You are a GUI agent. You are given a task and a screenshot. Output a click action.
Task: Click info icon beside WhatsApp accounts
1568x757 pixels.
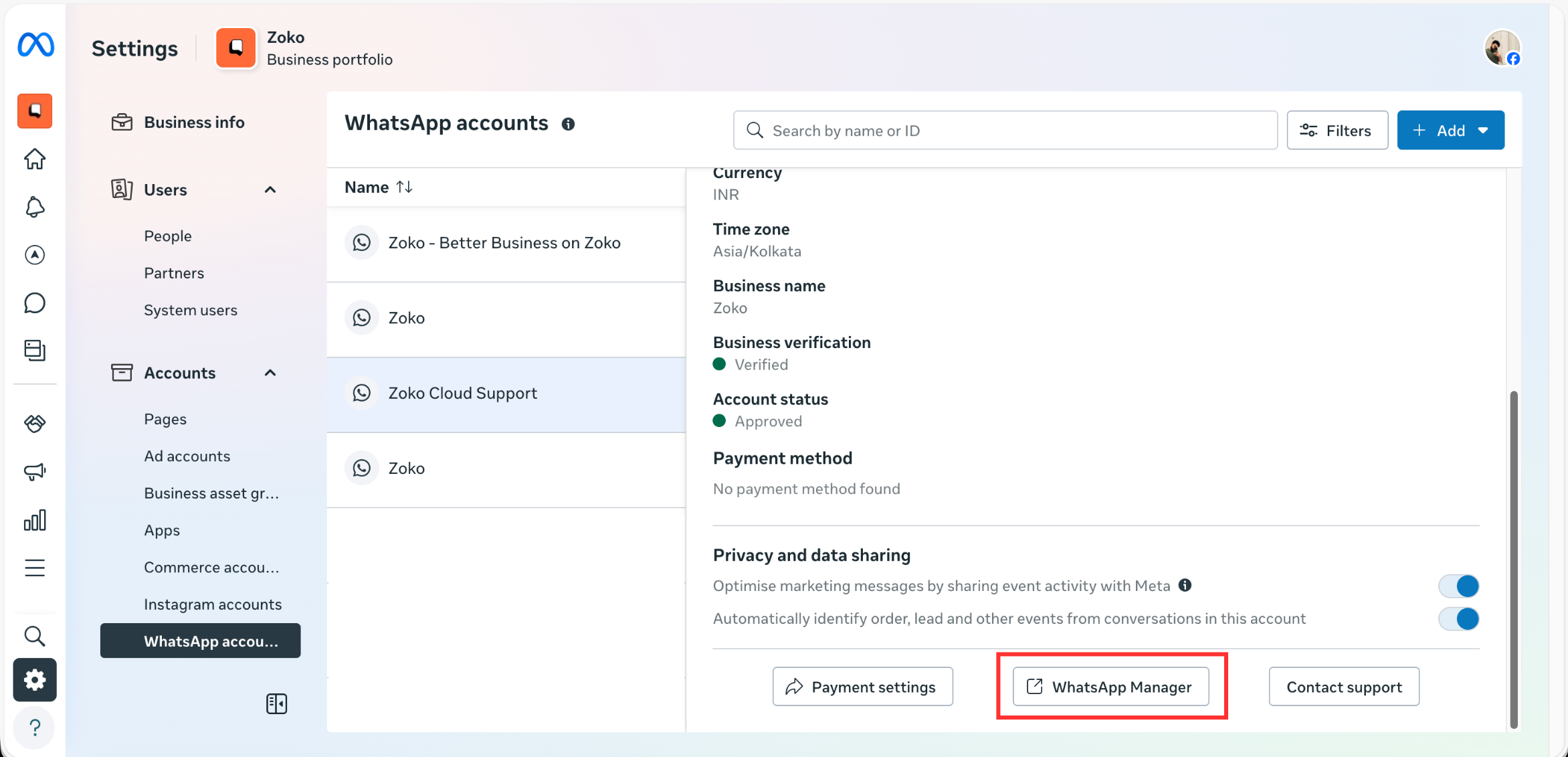568,124
